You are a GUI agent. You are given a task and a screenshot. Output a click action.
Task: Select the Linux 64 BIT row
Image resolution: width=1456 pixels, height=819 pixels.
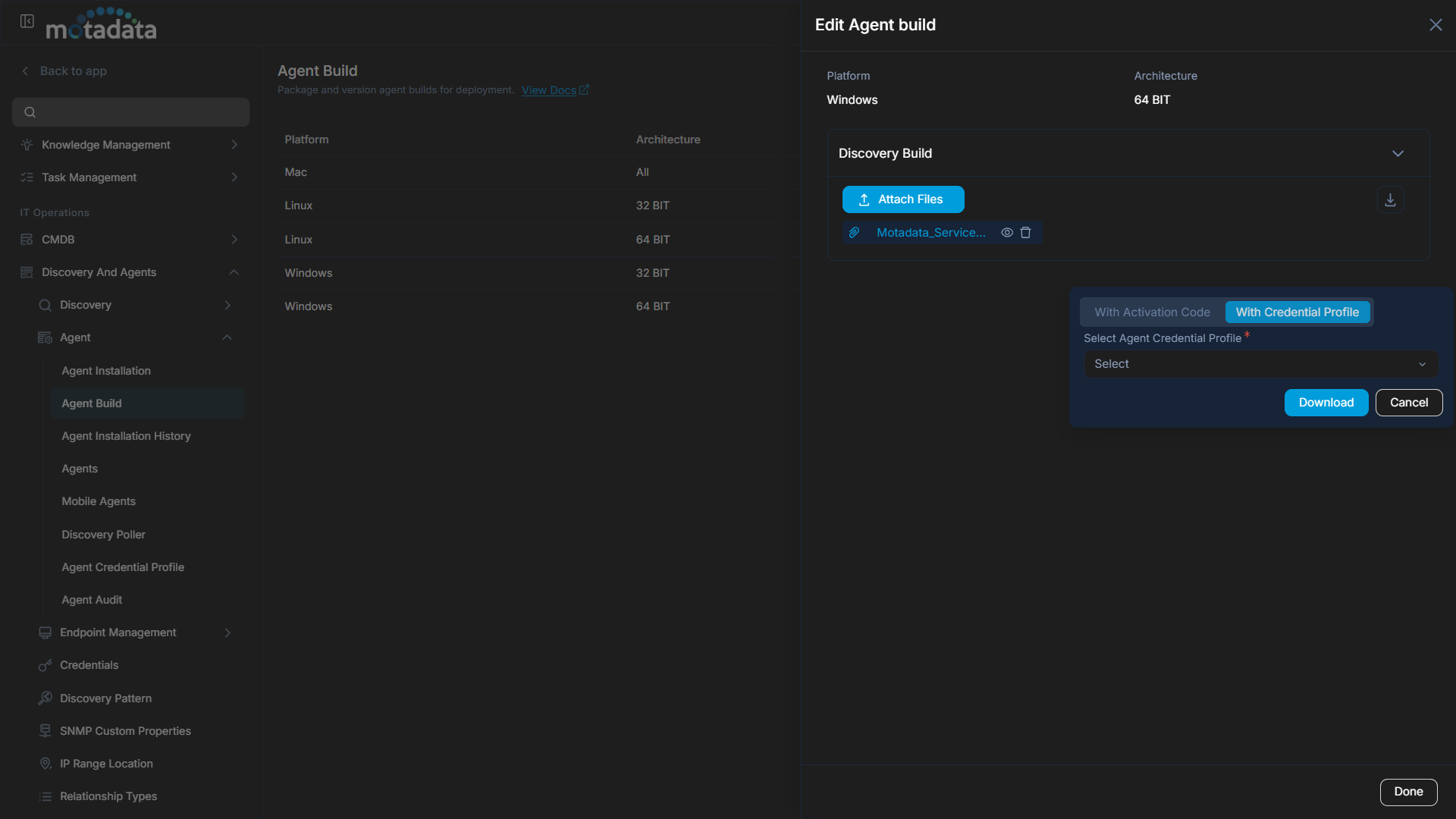click(538, 240)
